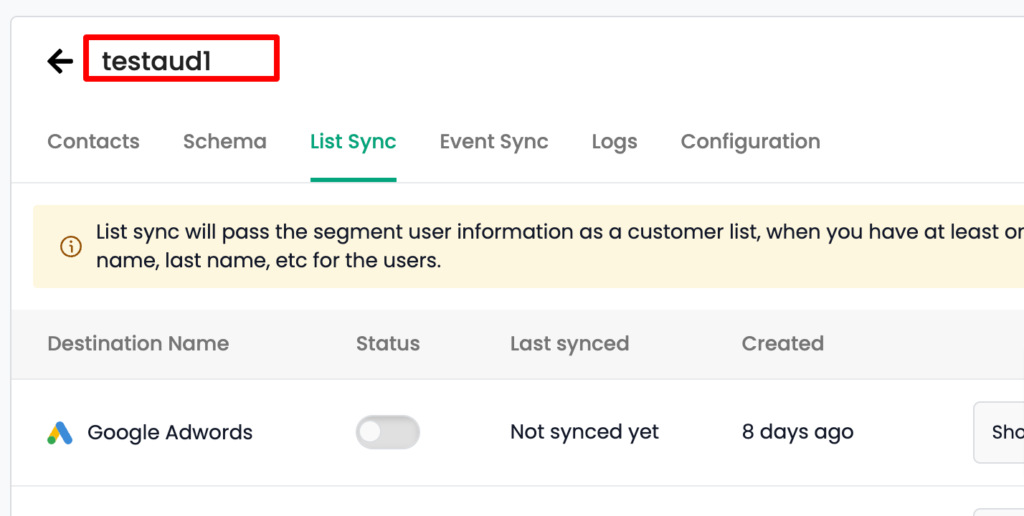Click the back arrow next to testaud1
The image size is (1024, 516).
coord(60,61)
